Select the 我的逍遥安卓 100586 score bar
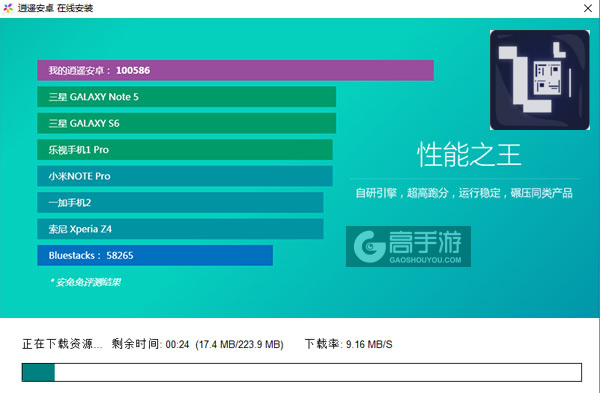This screenshot has height=393, width=600. tap(235, 70)
